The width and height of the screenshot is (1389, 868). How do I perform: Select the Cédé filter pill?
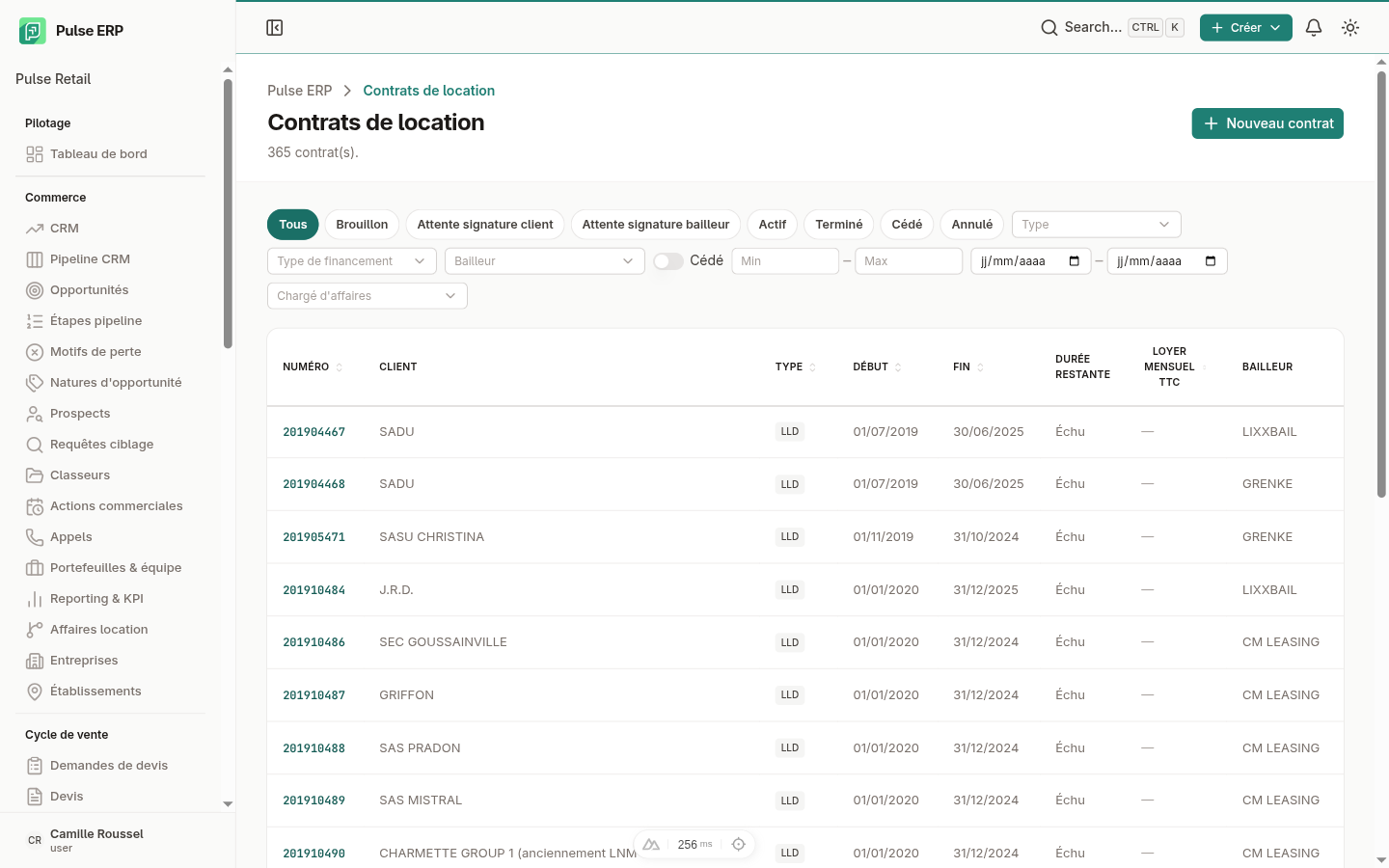(907, 225)
